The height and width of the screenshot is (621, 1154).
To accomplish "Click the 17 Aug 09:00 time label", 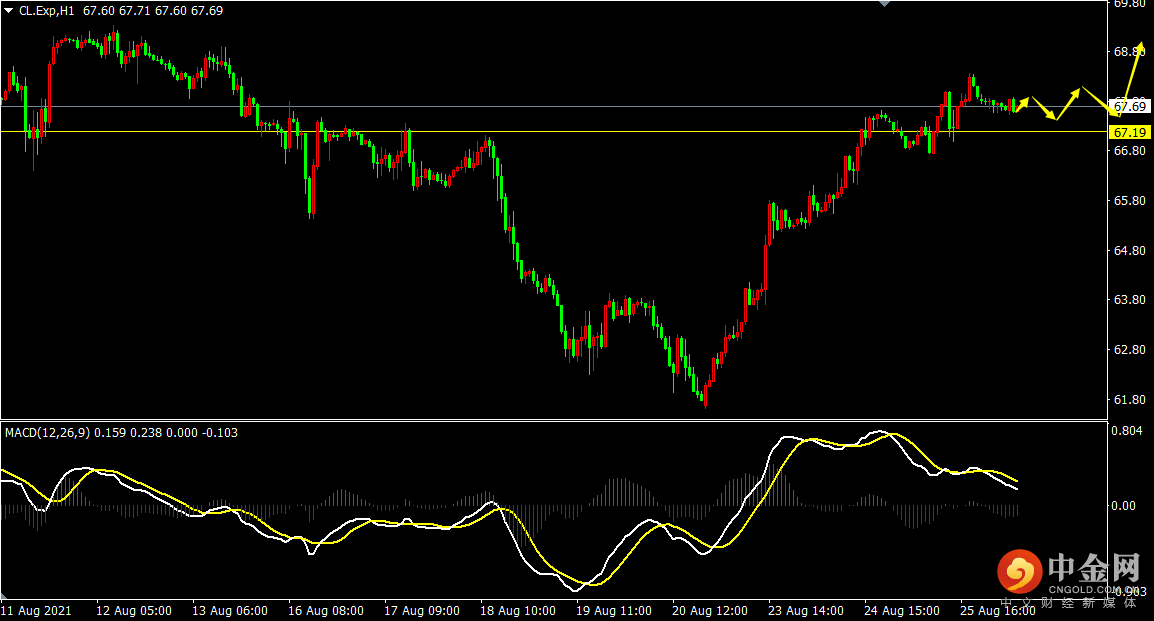I will tap(422, 611).
